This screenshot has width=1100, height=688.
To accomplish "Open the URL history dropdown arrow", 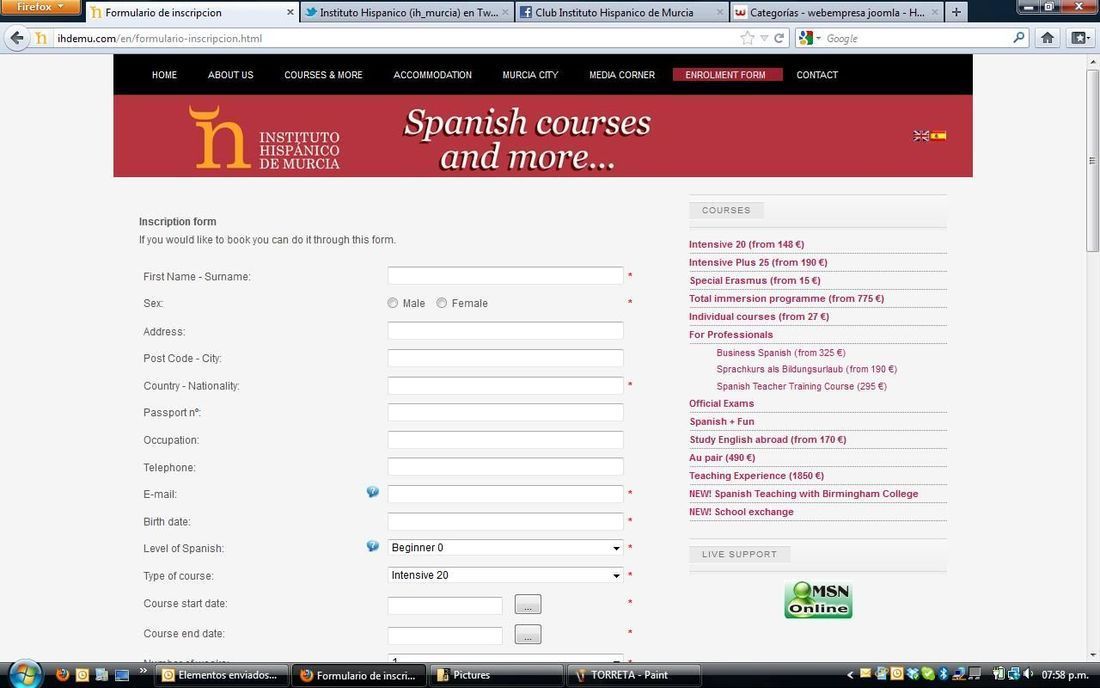I will coord(764,39).
